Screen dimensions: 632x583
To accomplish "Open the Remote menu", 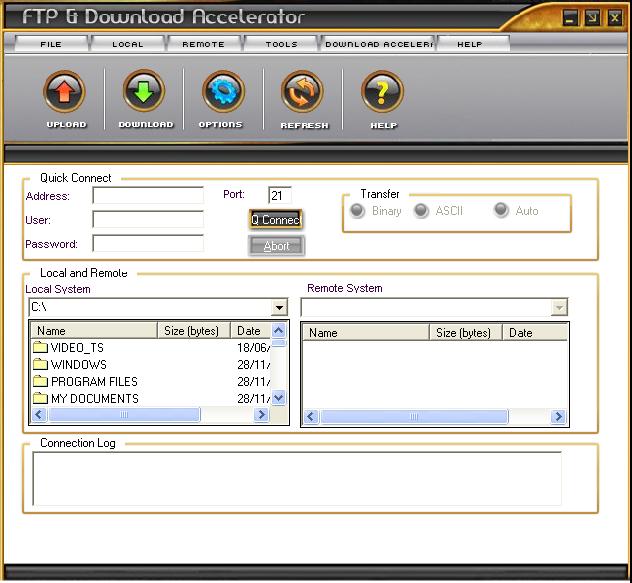I will pos(204,44).
